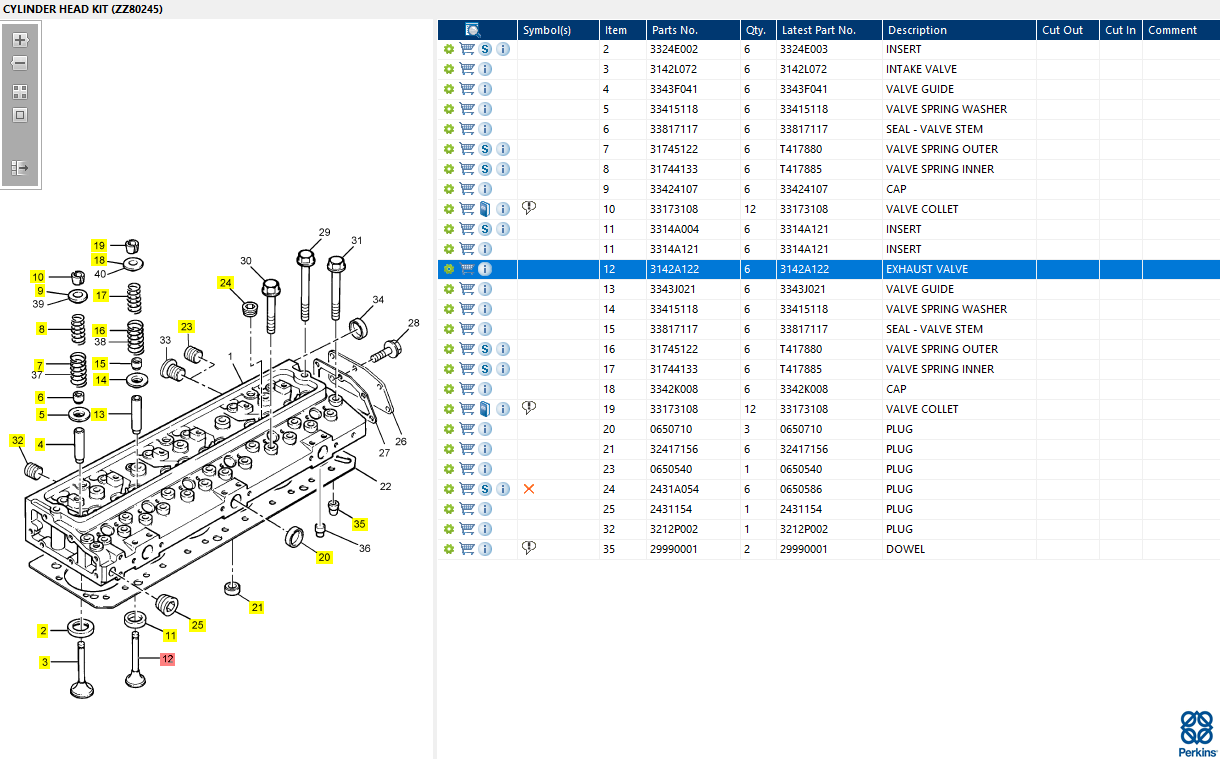Screen dimensions: 1220x759
Task: Click green gear icon on EXHAUST VALVE row
Action: pyautogui.click(x=449, y=269)
